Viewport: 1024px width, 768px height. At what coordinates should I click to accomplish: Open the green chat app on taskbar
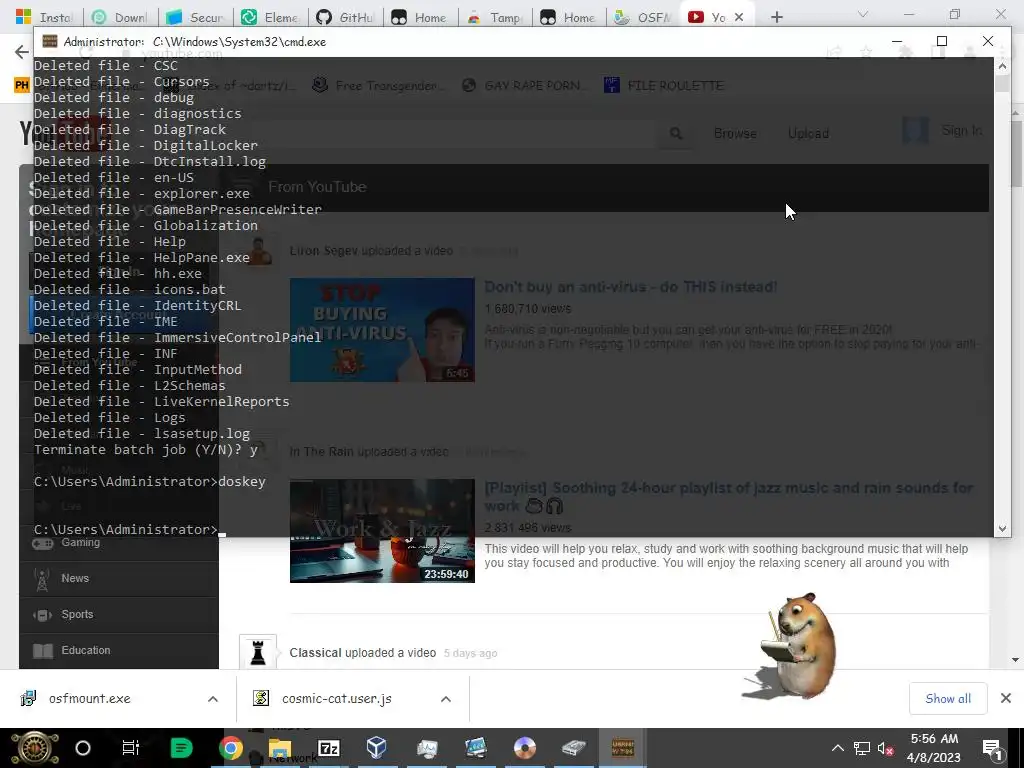181,748
